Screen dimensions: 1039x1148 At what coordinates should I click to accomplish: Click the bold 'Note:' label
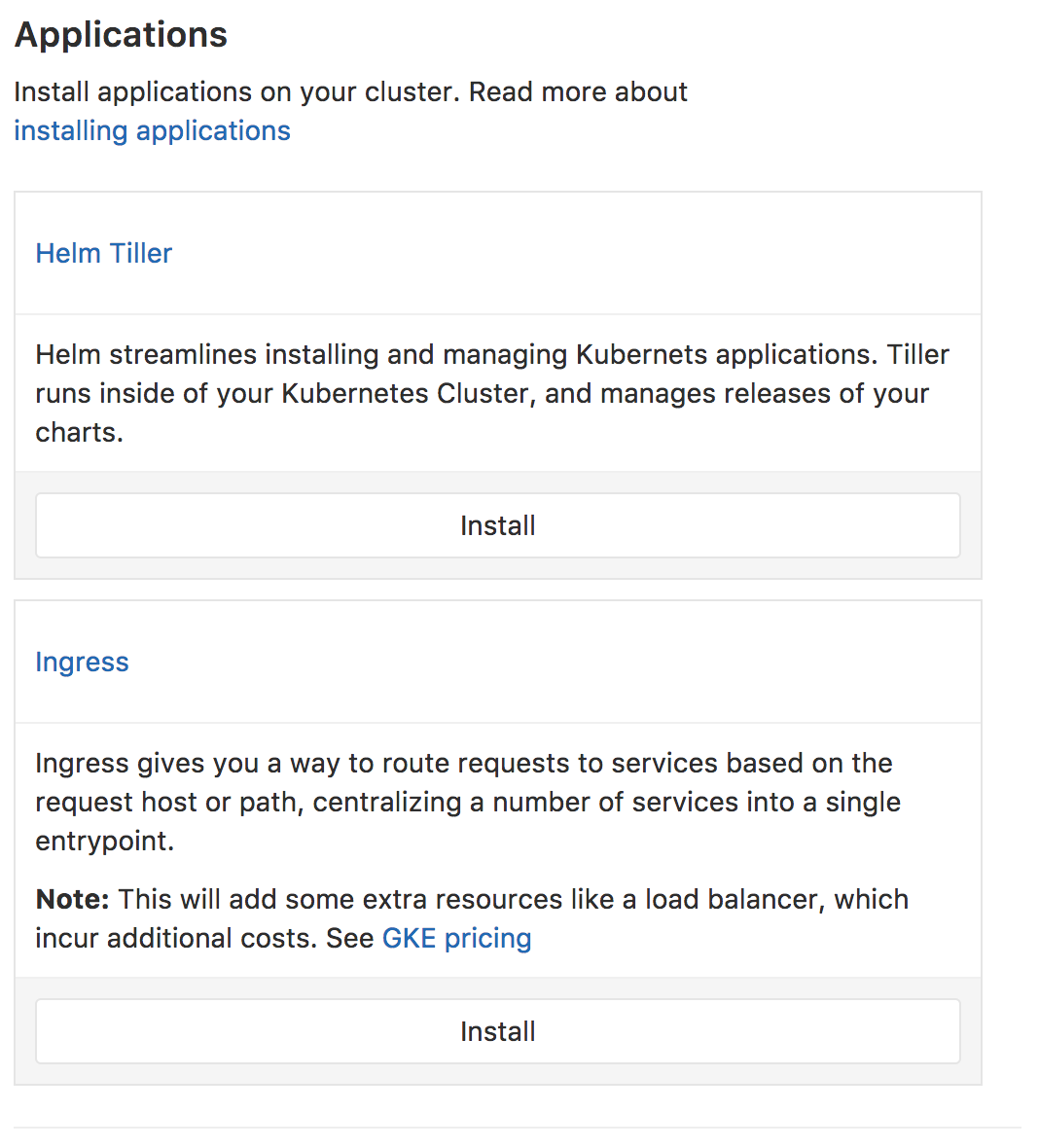[72, 900]
